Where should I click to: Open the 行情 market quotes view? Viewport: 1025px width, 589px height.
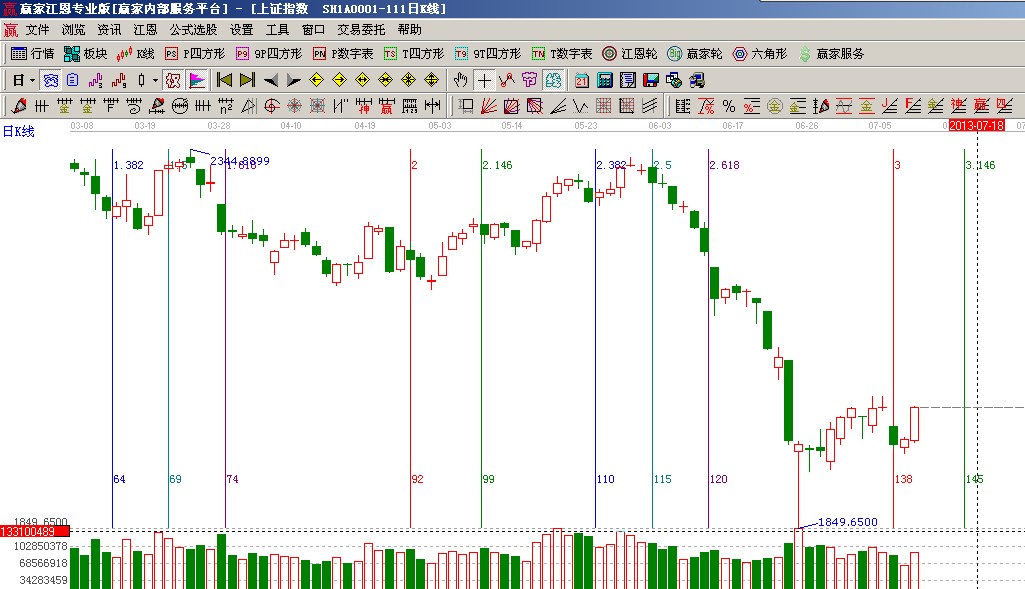click(x=32, y=54)
